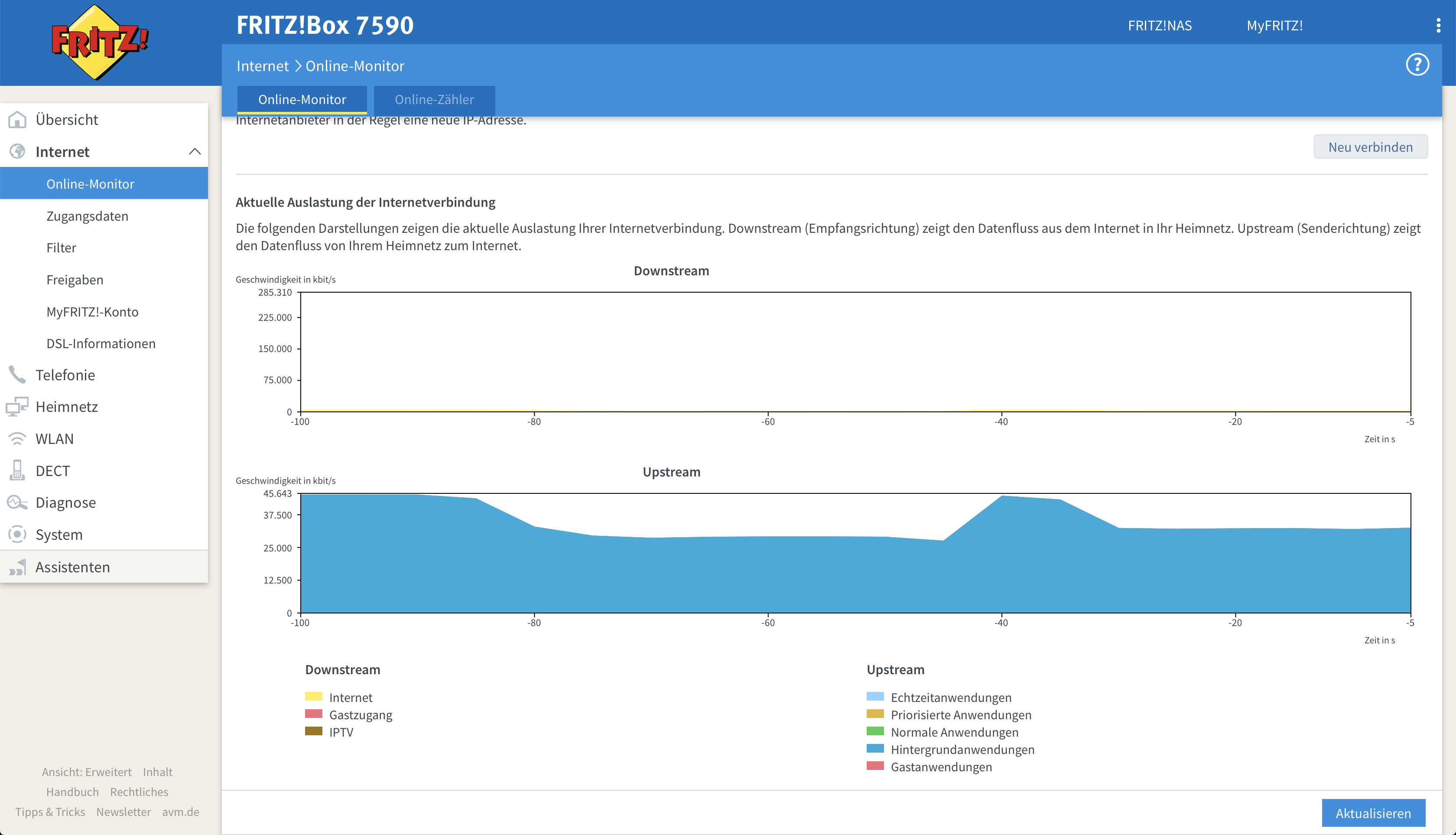Viewport: 1456px width, 835px height.
Task: Click the Internet globe icon
Action: (x=17, y=151)
